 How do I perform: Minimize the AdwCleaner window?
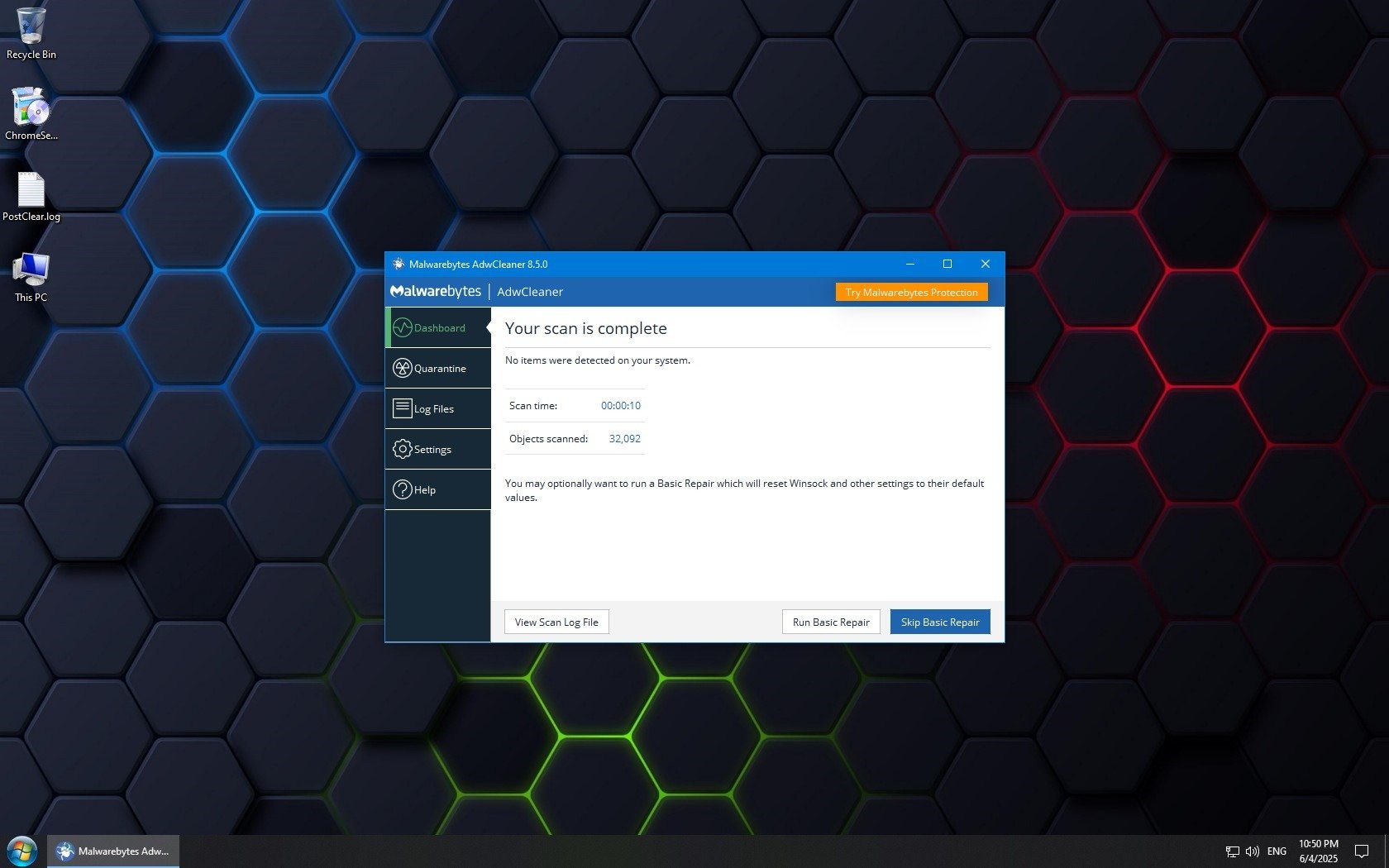tap(910, 264)
